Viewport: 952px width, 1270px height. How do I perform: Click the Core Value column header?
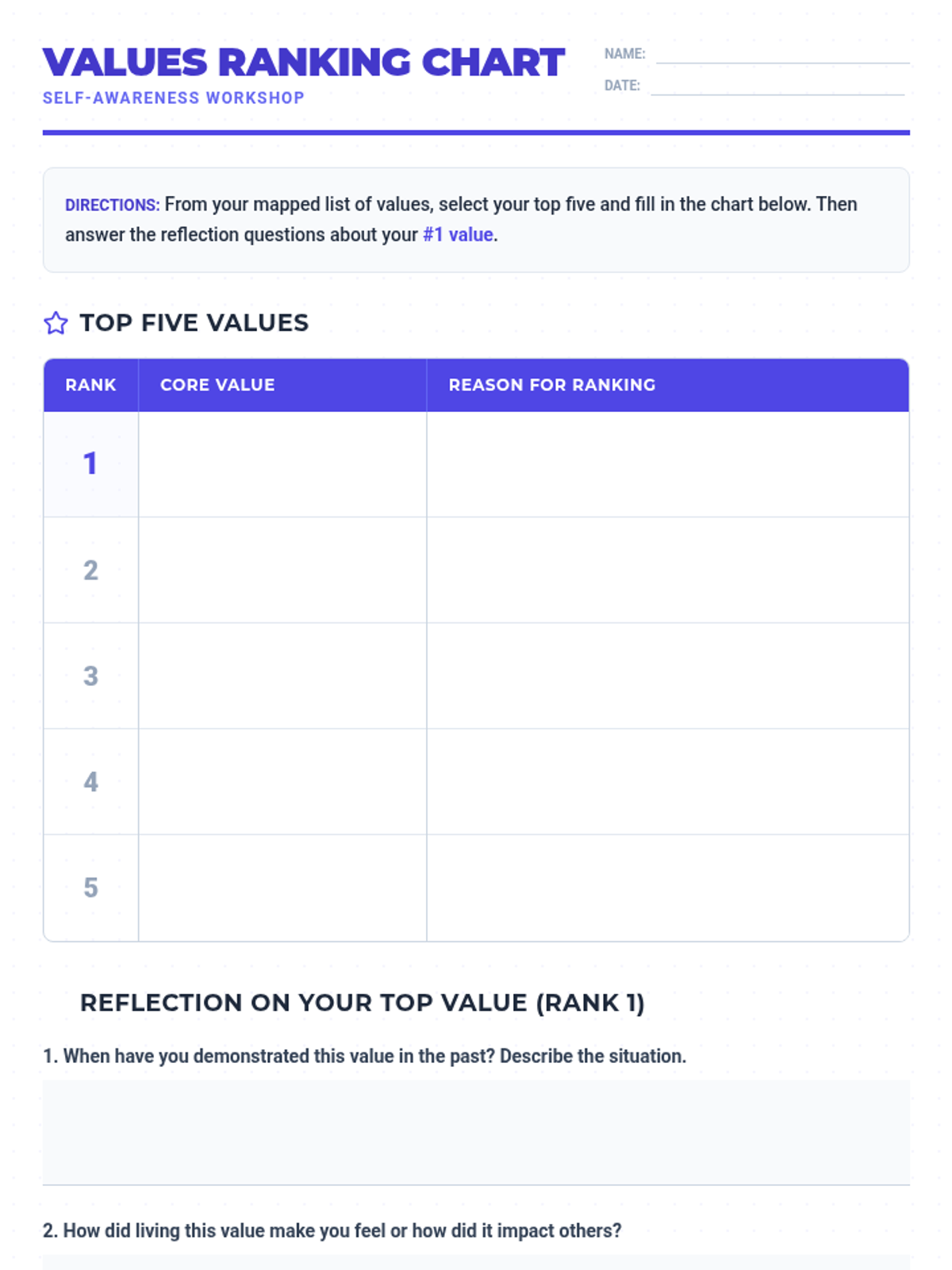pos(282,385)
